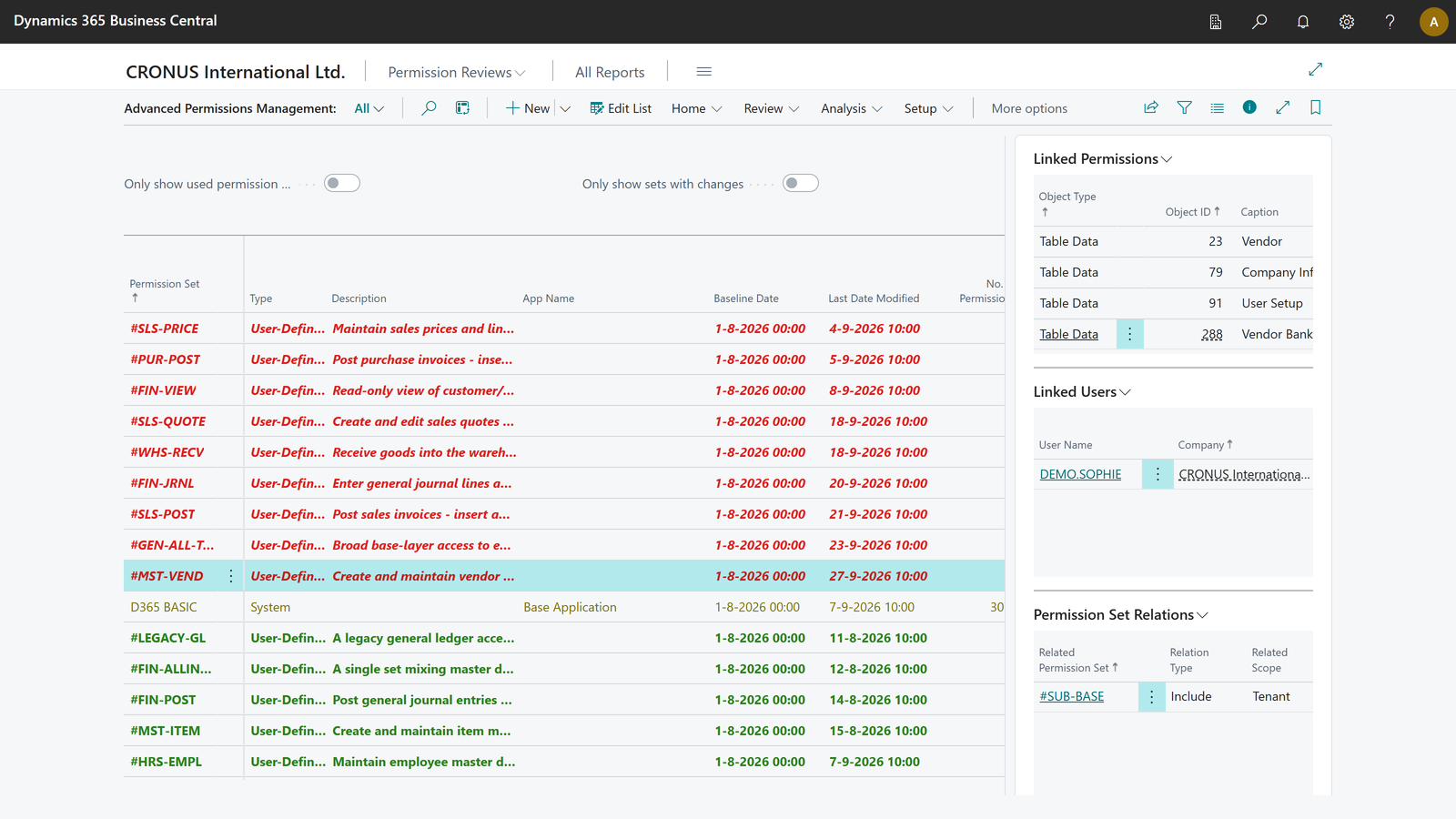The width and height of the screenshot is (1456, 819).
Task: Open the search magnifier in top bar
Action: click(1259, 22)
